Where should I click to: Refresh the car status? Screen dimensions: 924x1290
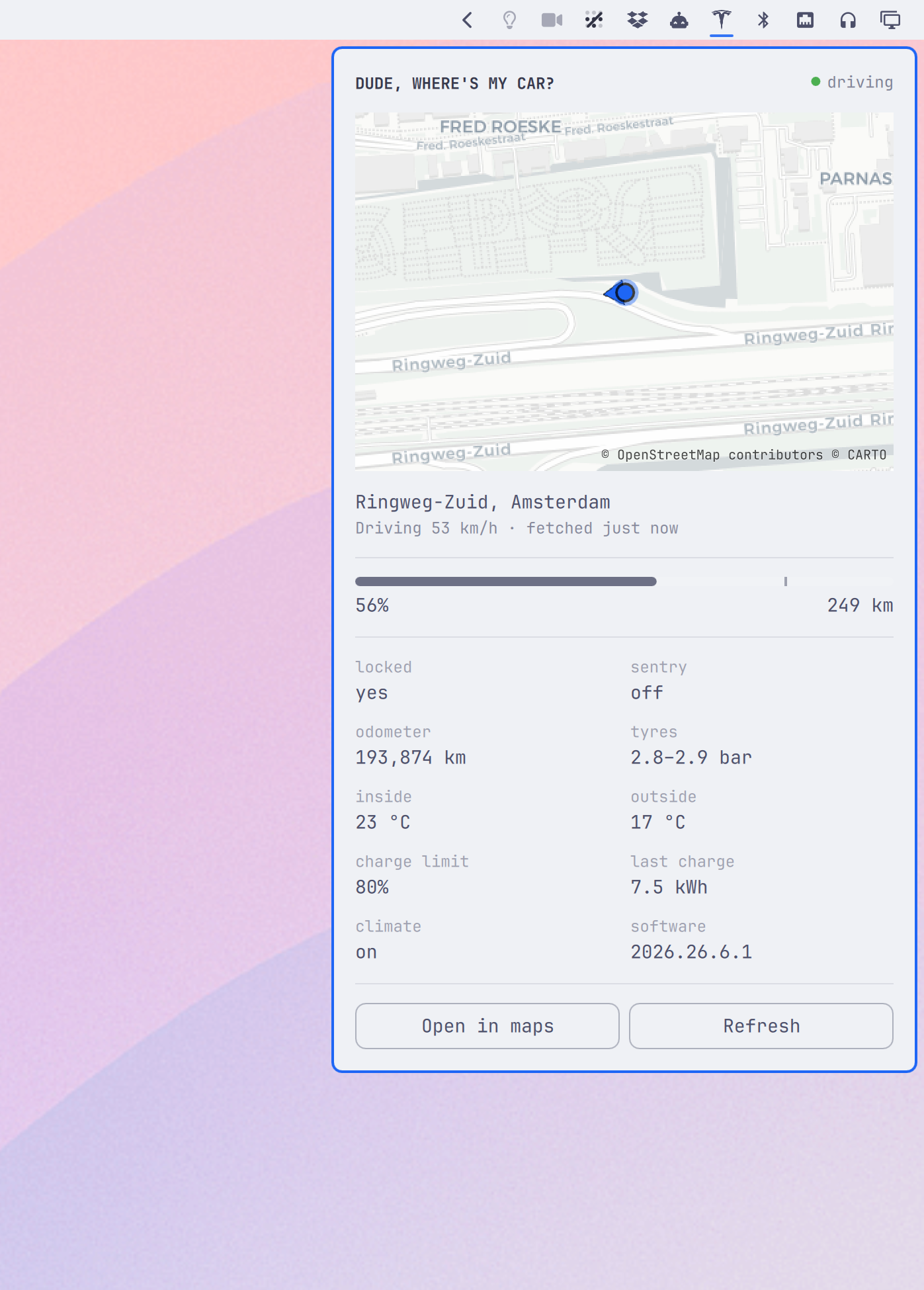coord(761,1026)
